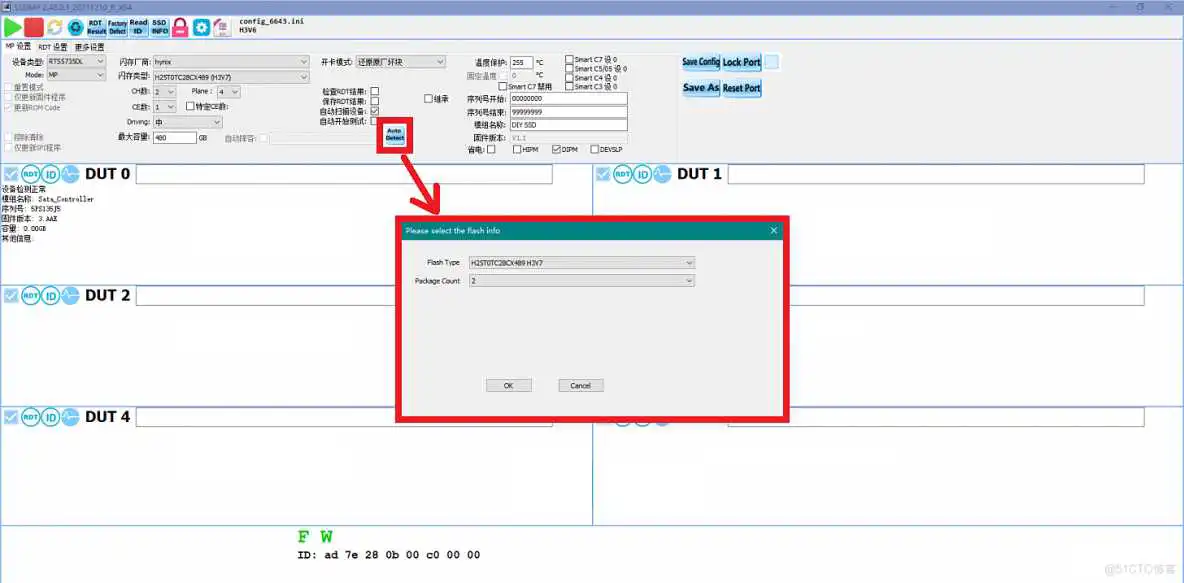Click the red Stop icon

point(33,27)
